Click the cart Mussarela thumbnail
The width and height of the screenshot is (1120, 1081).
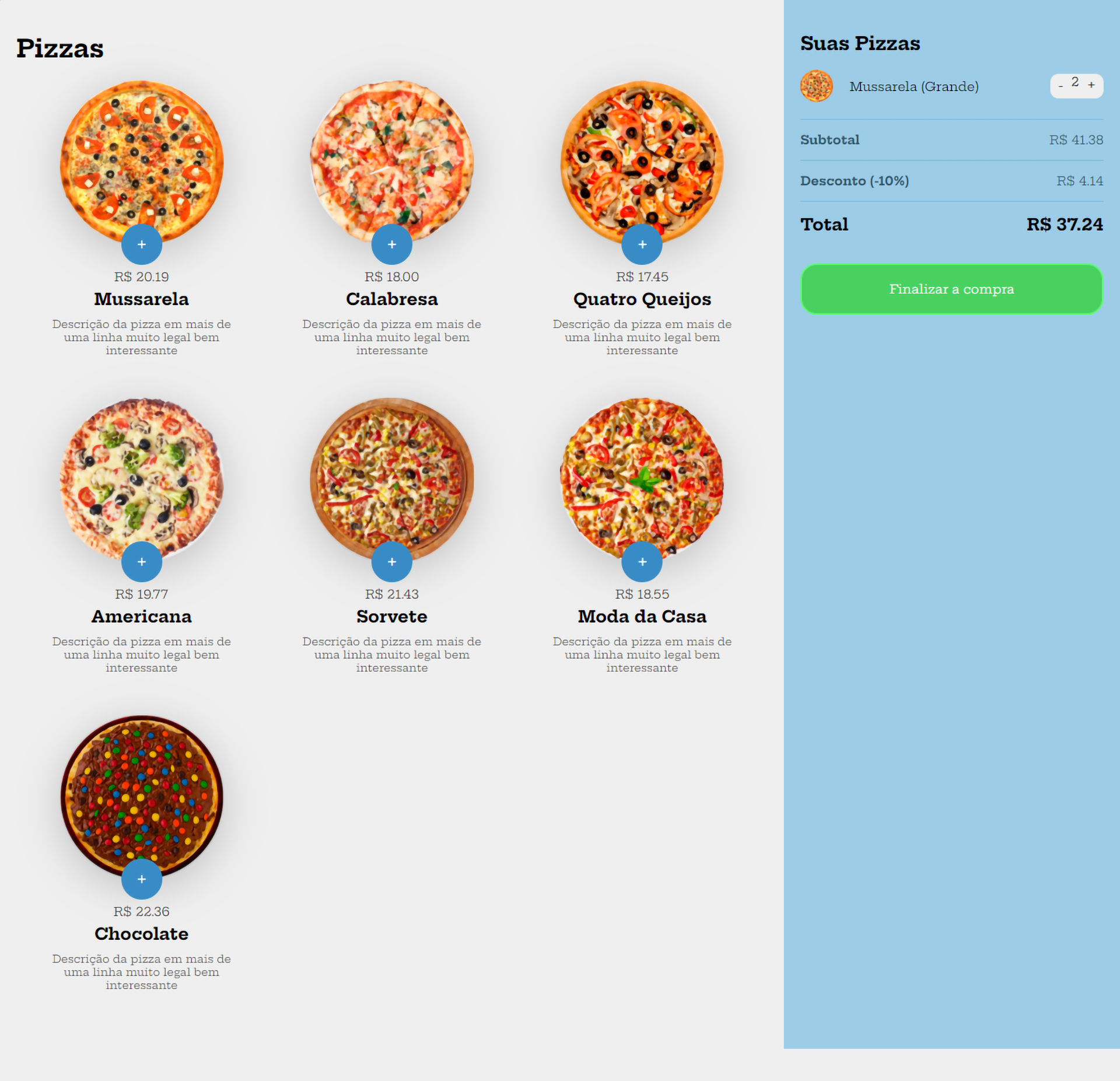click(x=817, y=86)
